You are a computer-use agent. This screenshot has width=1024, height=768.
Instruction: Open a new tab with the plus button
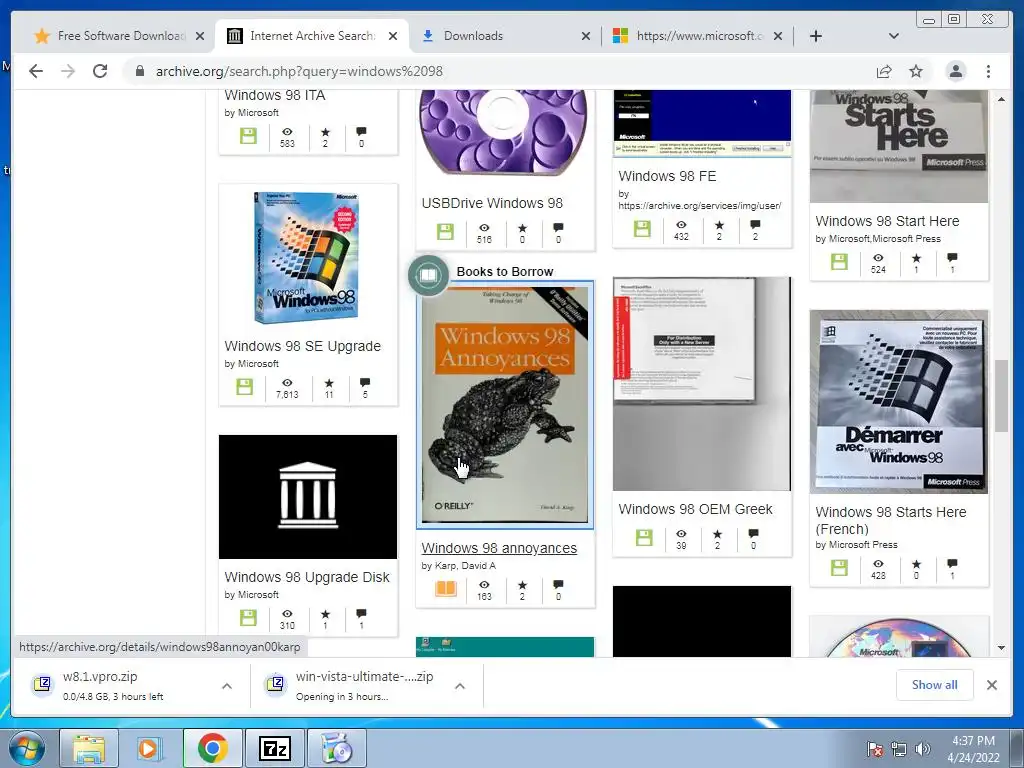click(816, 36)
